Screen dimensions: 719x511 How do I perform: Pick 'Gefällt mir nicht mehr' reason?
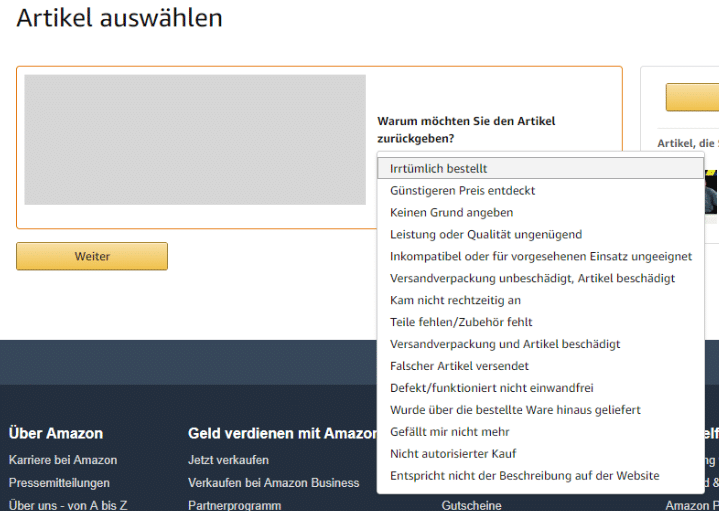449,432
